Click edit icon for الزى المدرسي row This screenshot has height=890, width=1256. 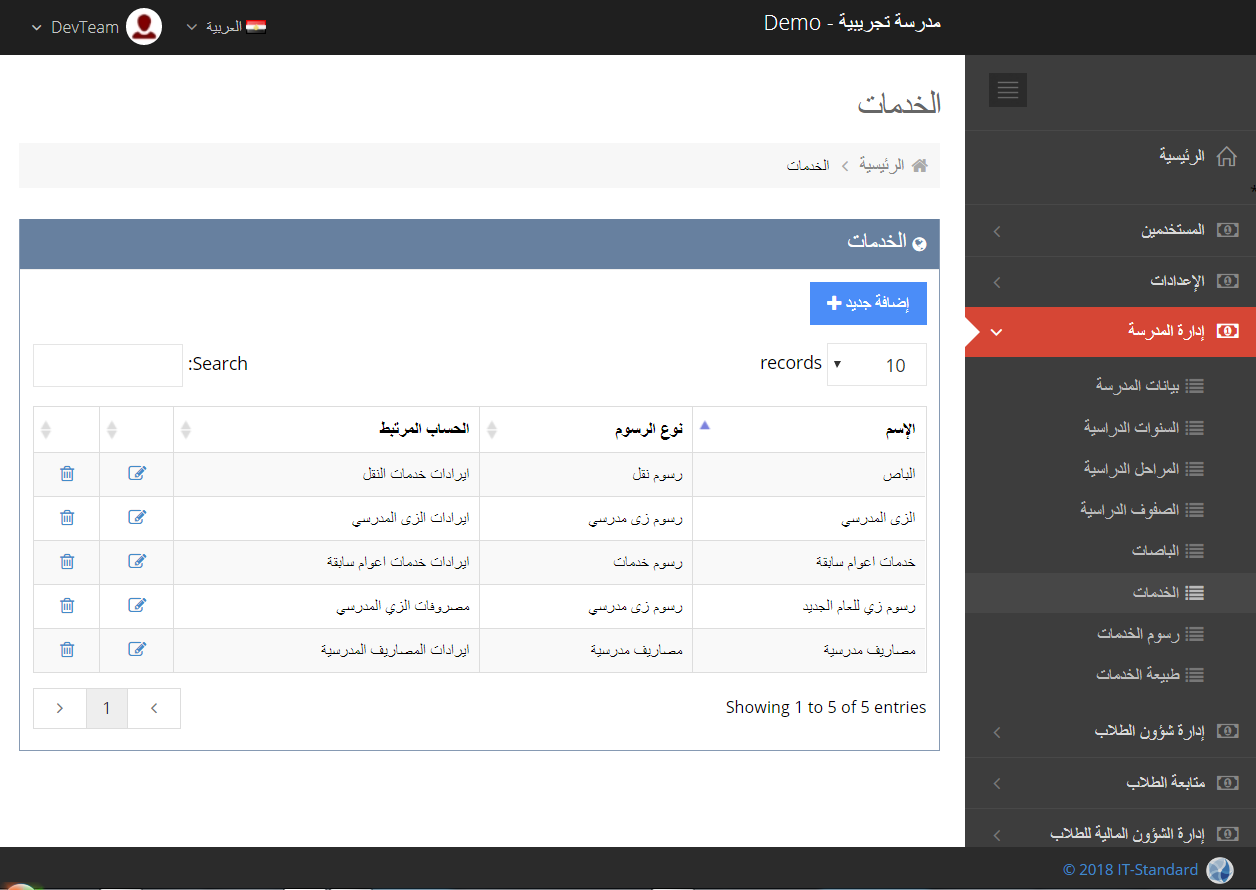tap(137, 517)
